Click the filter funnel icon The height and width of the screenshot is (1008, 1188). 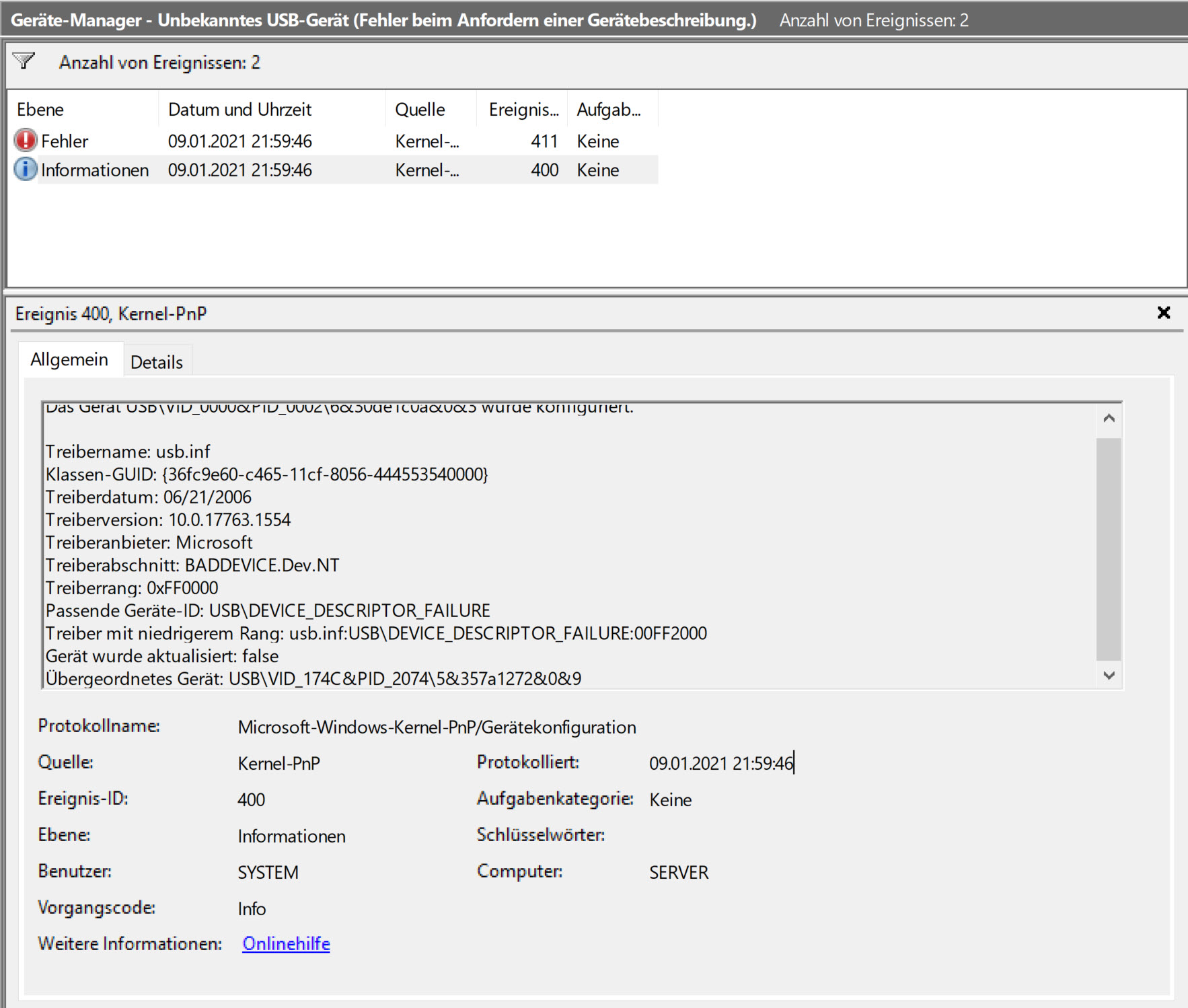pyautogui.click(x=24, y=61)
